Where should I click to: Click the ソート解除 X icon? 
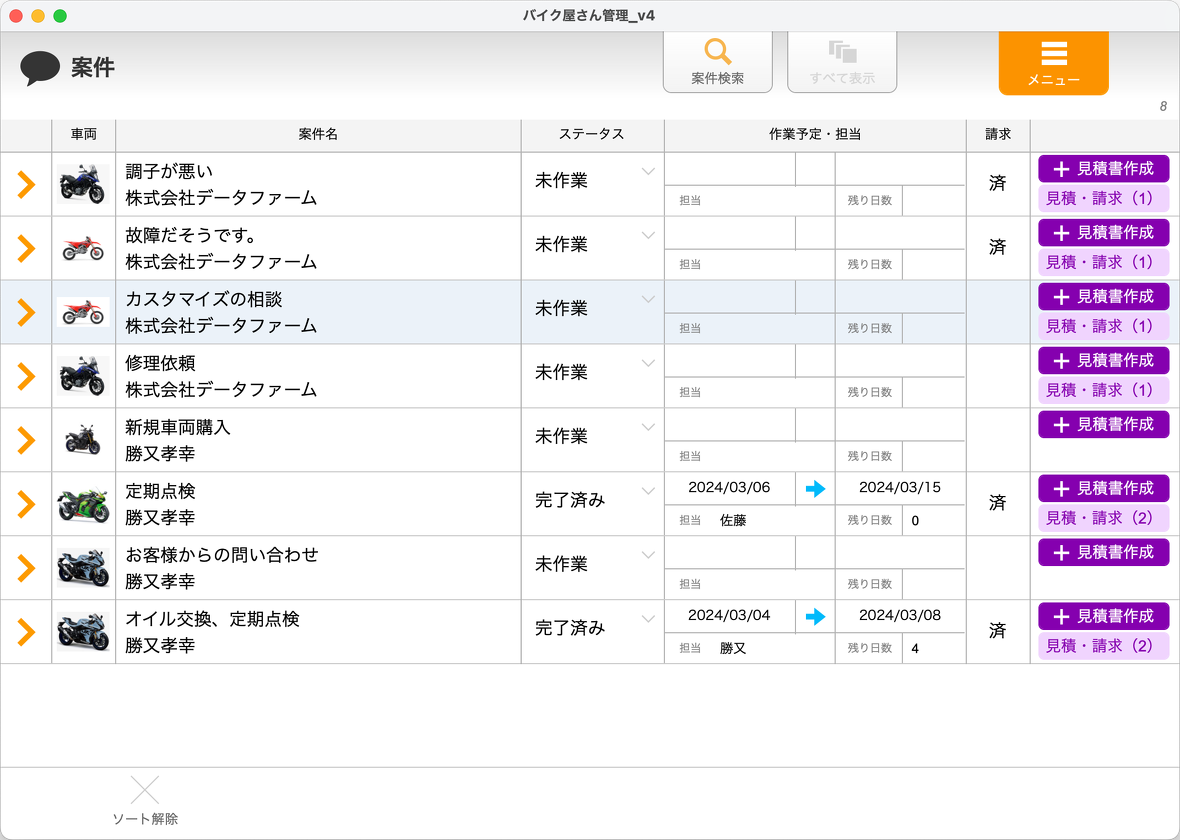coord(145,791)
